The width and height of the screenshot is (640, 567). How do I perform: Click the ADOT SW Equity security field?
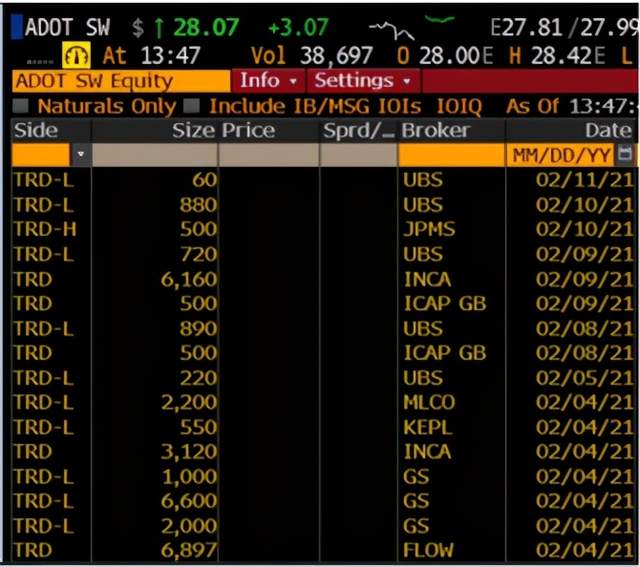pyautogui.click(x=121, y=81)
